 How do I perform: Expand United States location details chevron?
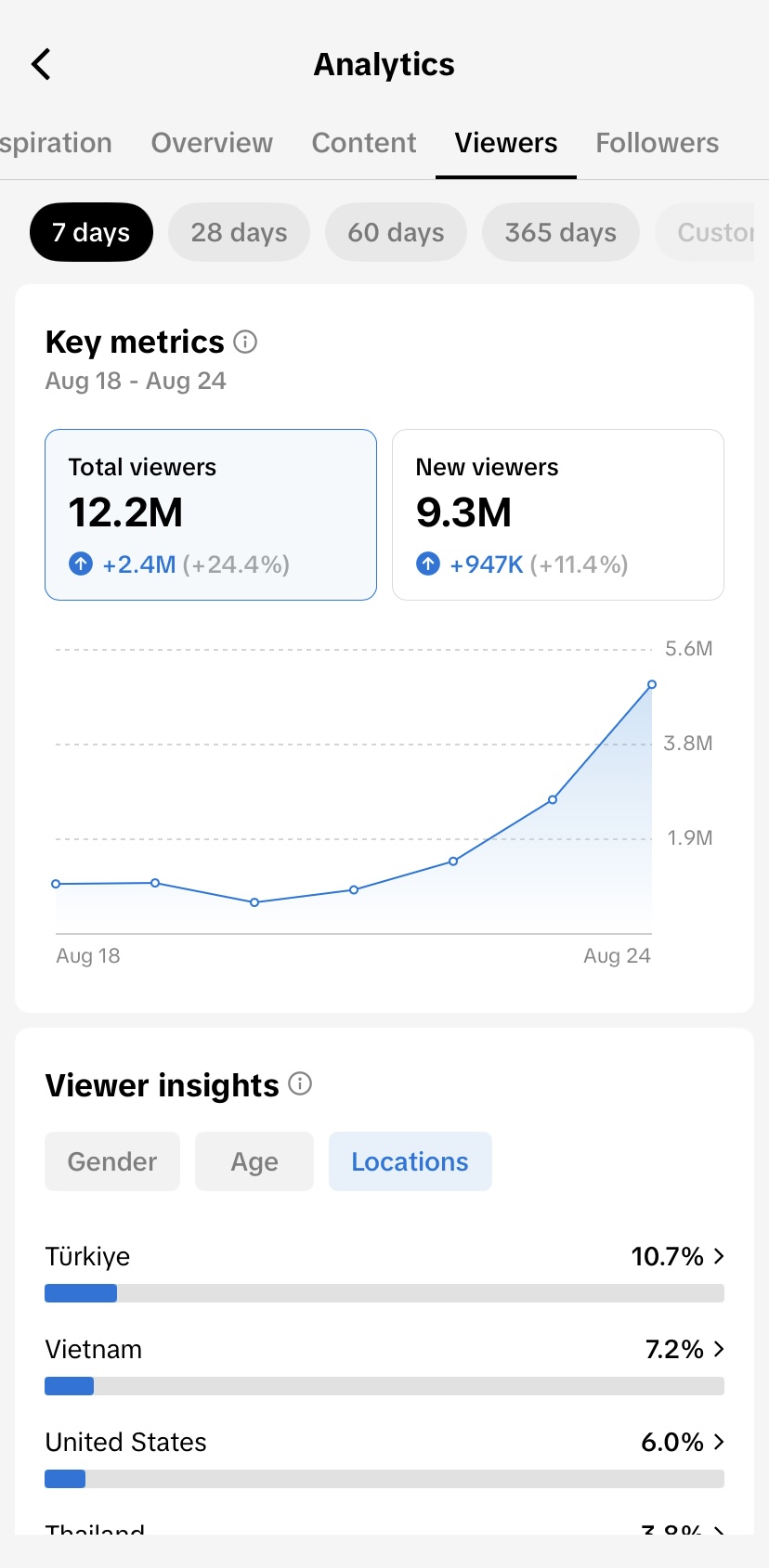pos(719,1442)
